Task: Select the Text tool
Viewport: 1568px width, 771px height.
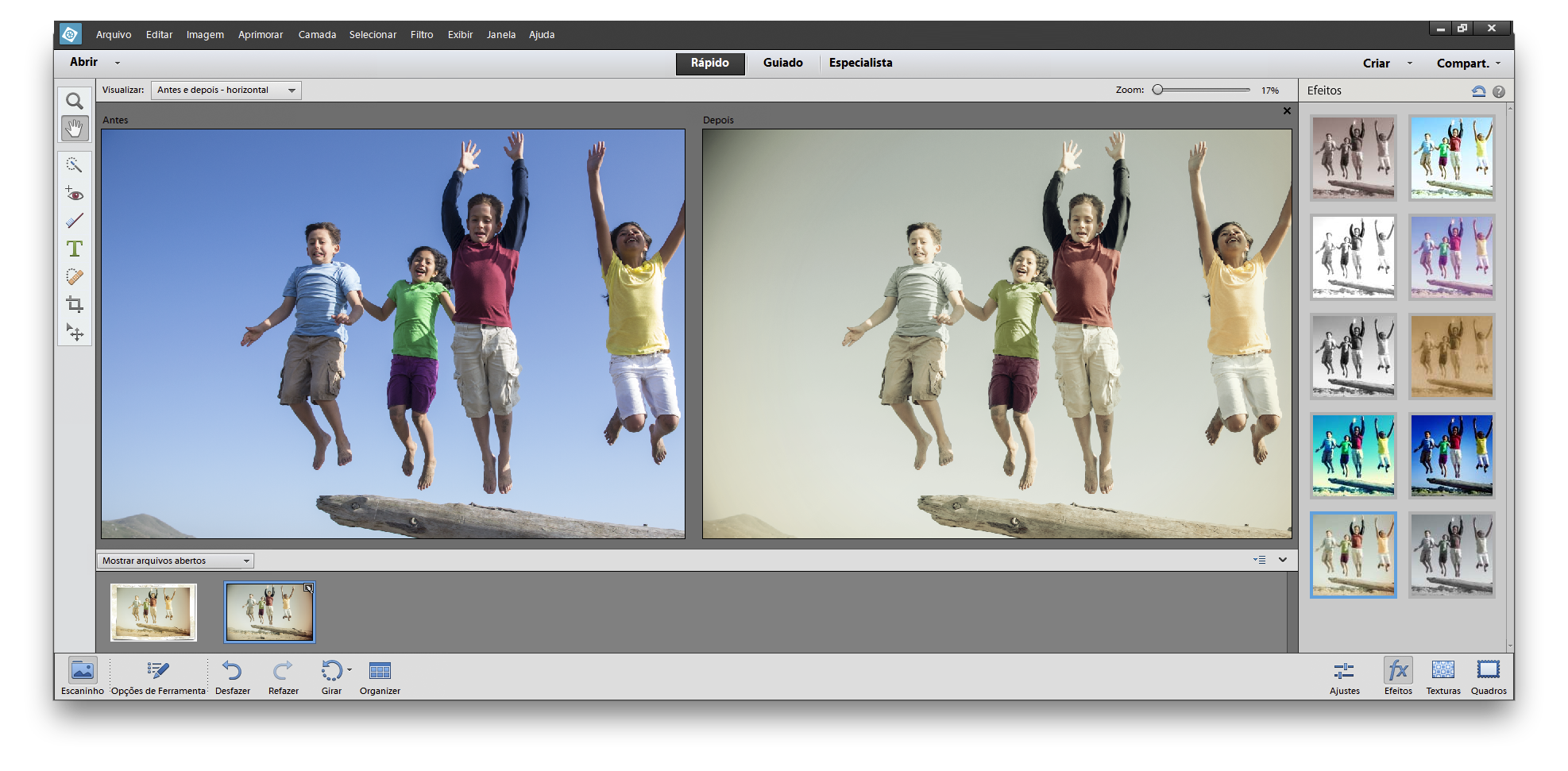Action: [75, 249]
